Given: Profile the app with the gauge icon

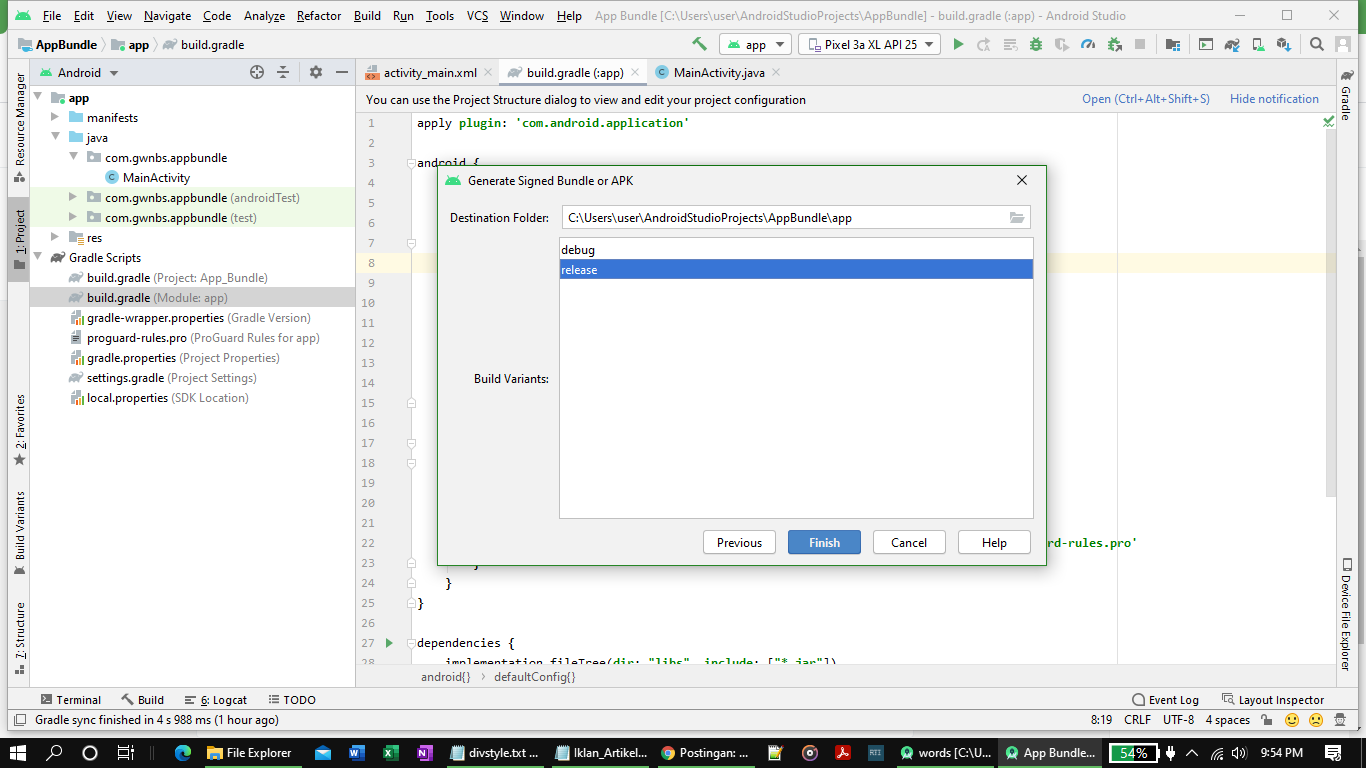Looking at the screenshot, I should [x=1089, y=44].
